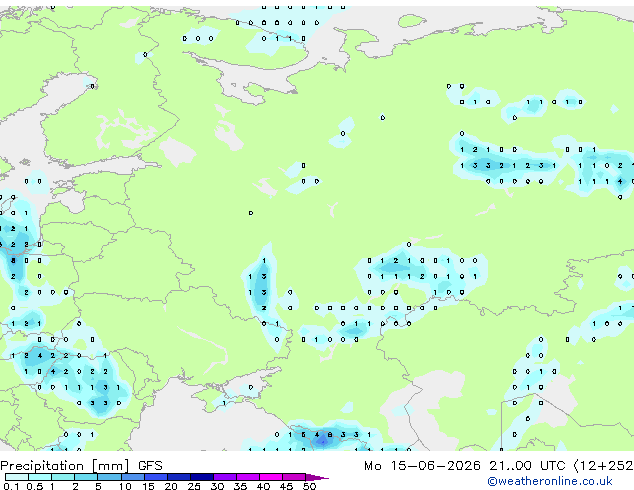Viewport: 634px width, 490px height.
Task: Open the weatheronline.co.uk link
Action: coord(550,481)
